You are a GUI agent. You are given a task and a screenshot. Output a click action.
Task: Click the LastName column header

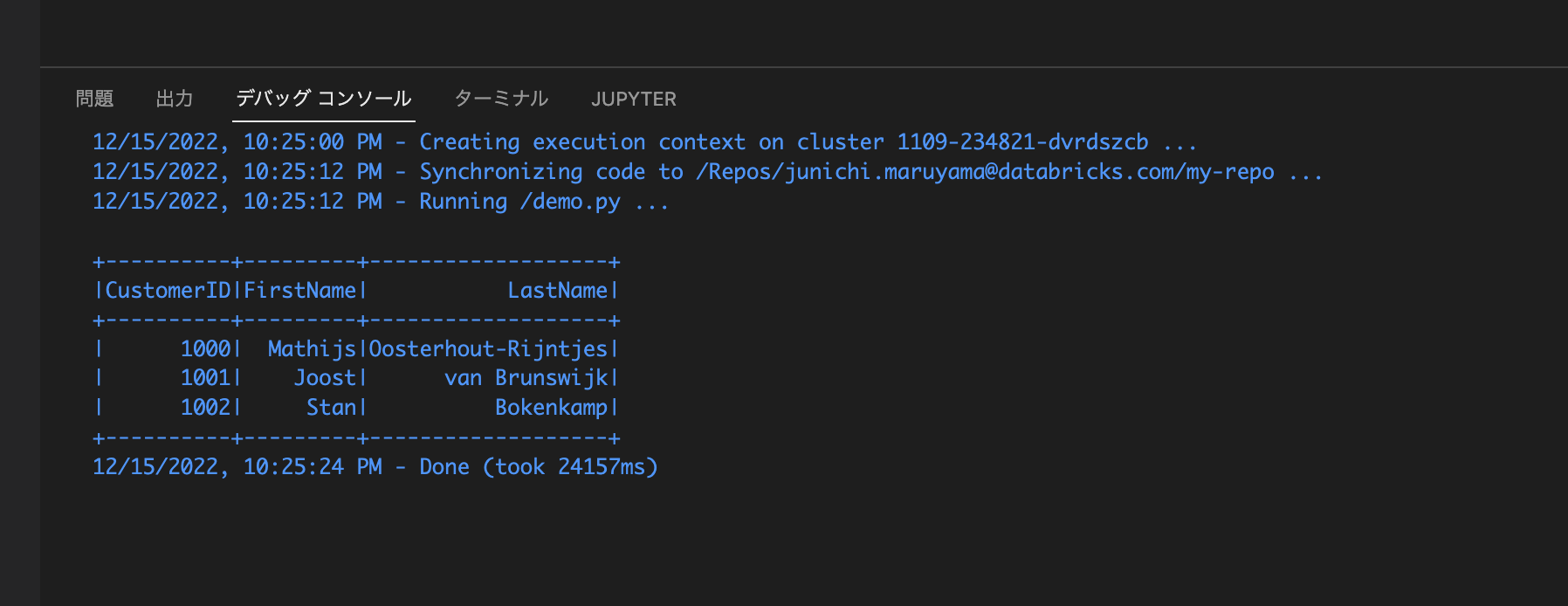(x=559, y=290)
